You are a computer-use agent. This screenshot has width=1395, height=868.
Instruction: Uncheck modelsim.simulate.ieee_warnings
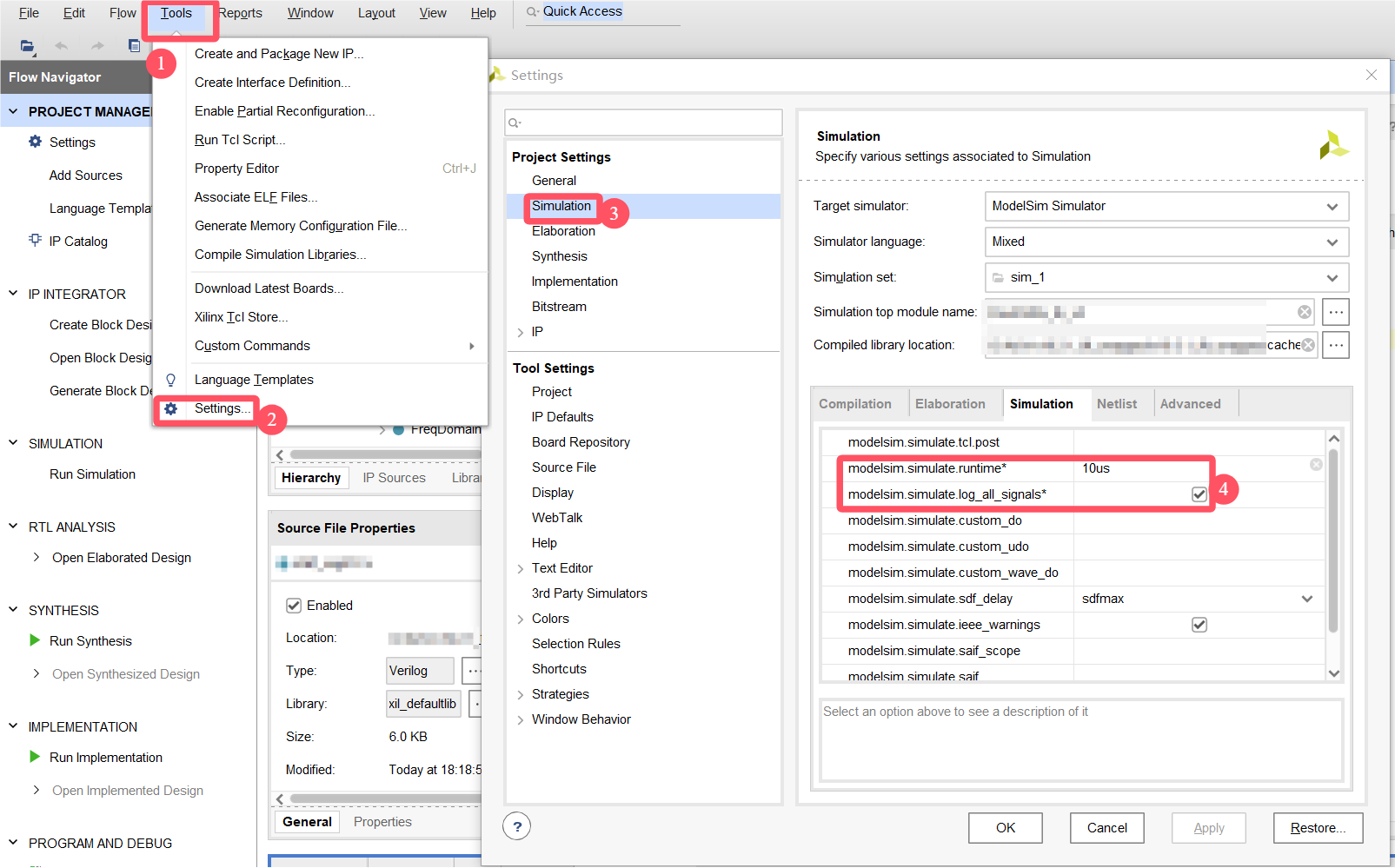tap(1199, 624)
